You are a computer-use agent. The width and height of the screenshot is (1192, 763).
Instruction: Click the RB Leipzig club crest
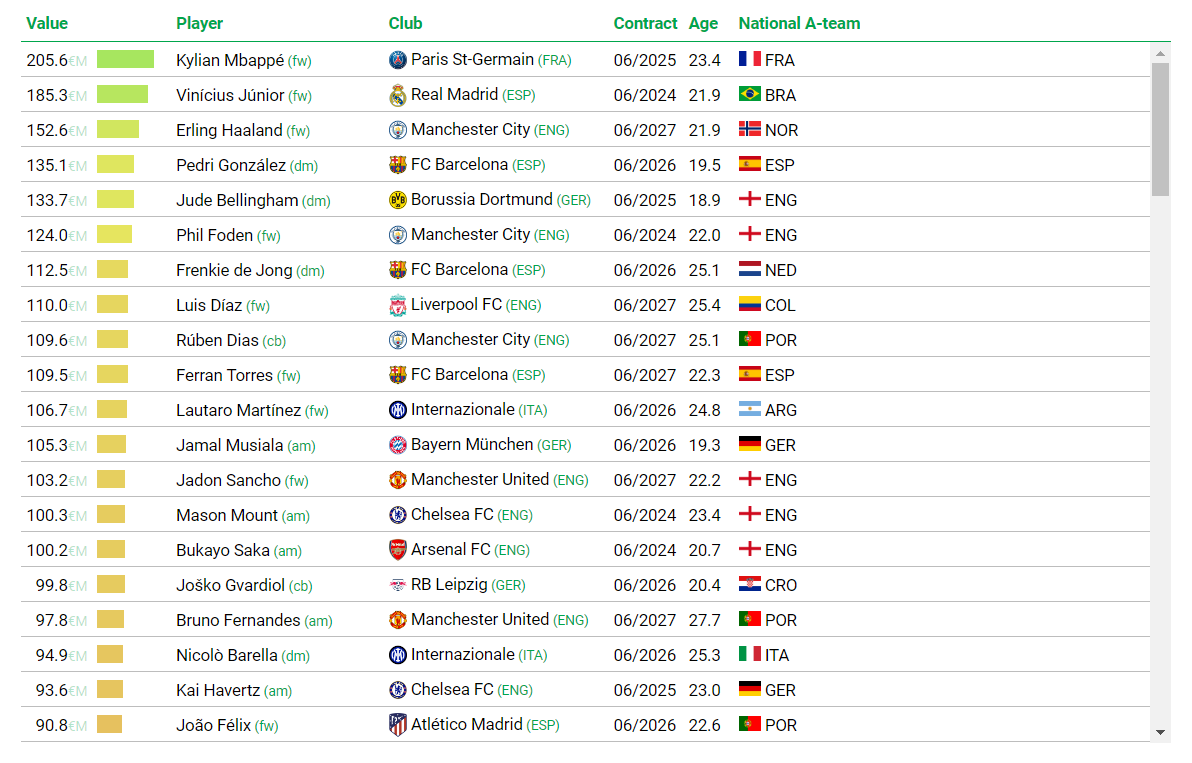[x=398, y=585]
